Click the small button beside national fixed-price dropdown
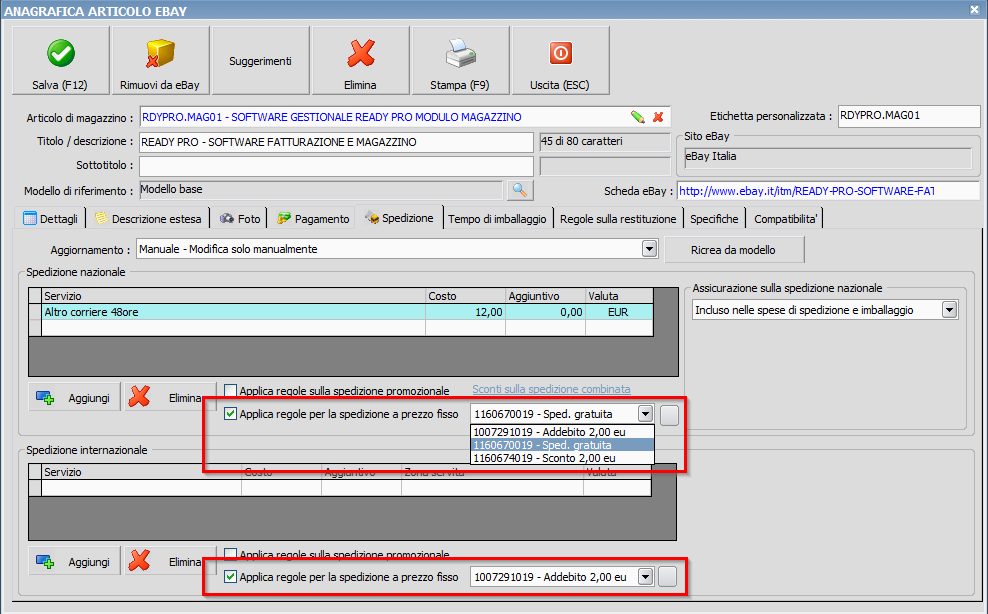The width and height of the screenshot is (988, 614). pos(669,414)
